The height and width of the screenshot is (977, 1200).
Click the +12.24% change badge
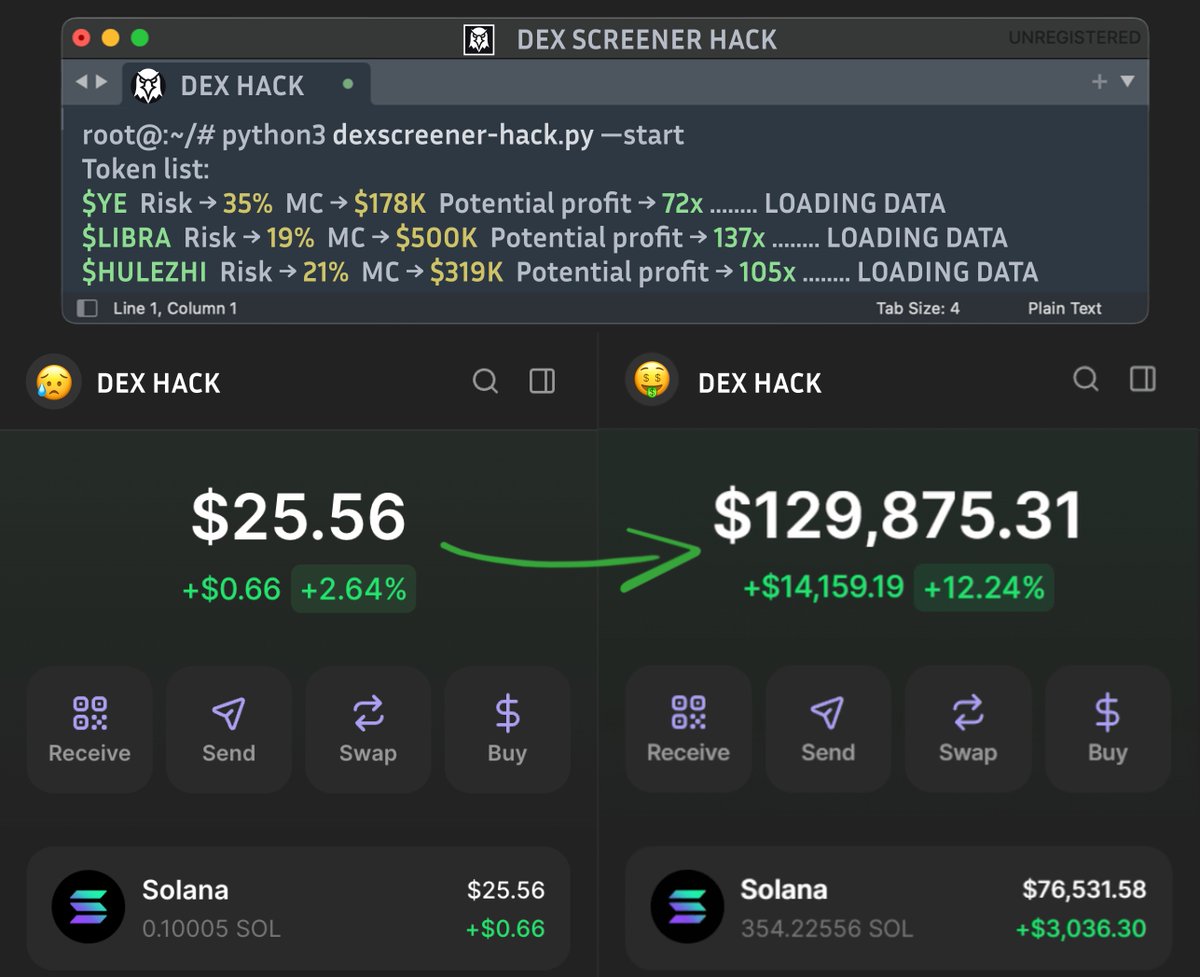pyautogui.click(x=984, y=588)
